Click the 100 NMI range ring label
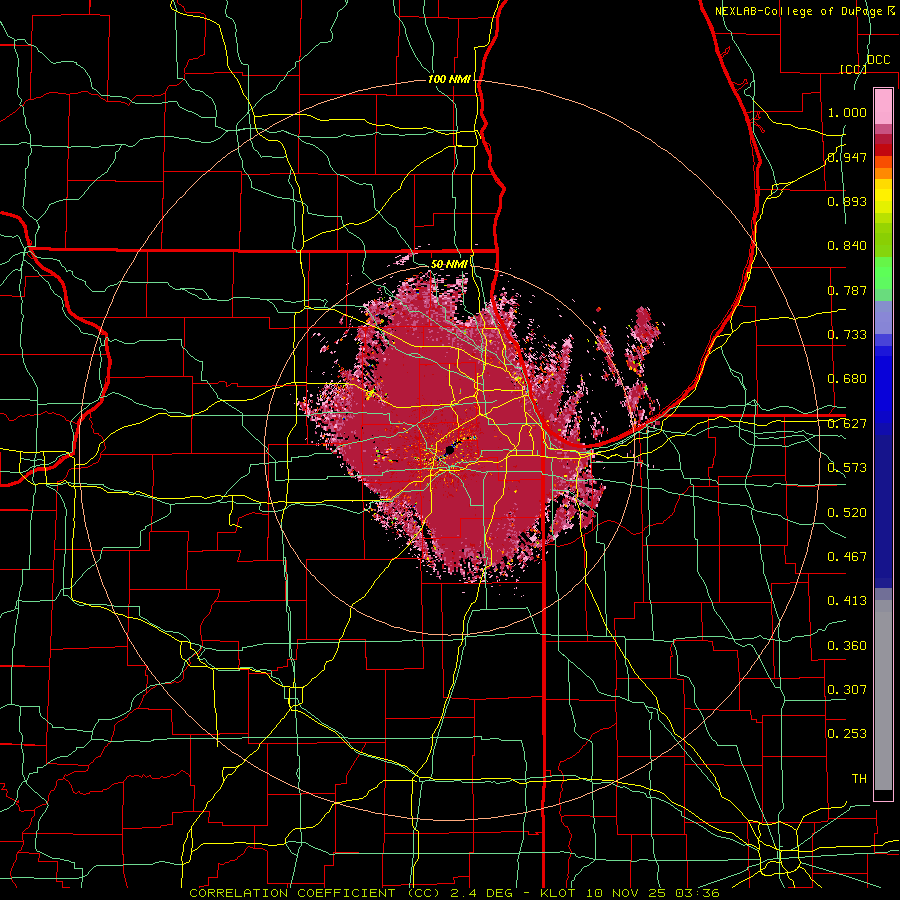Screen dimensions: 900x900 point(449,79)
